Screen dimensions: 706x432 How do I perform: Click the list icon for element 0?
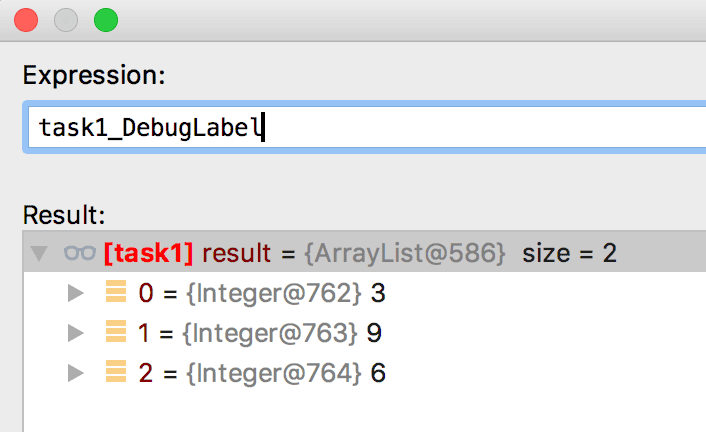coord(116,291)
